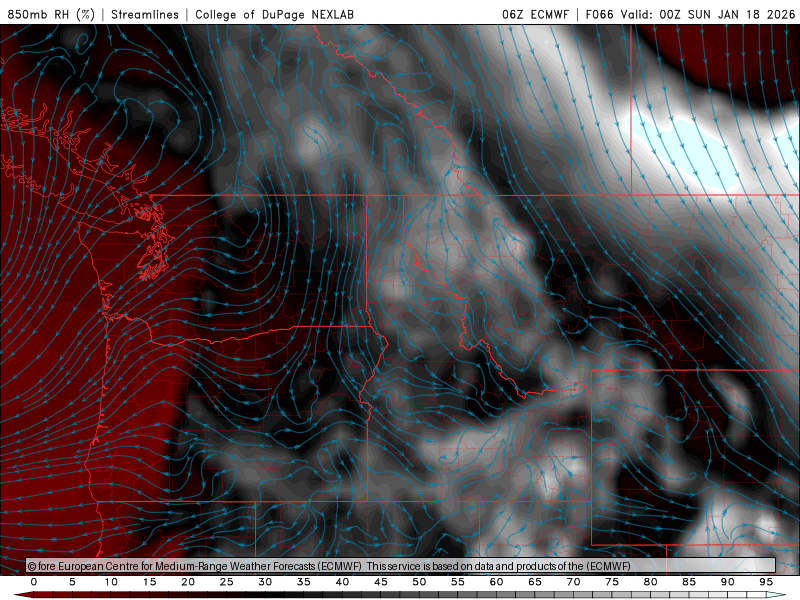Click the '40' legend value
Screen dimensions: 800x600
[x=342, y=582]
